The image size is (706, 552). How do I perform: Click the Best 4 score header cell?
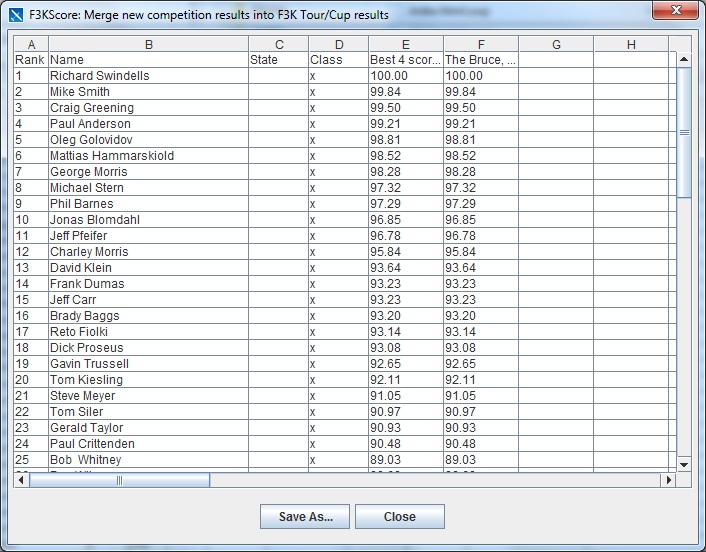(405, 60)
